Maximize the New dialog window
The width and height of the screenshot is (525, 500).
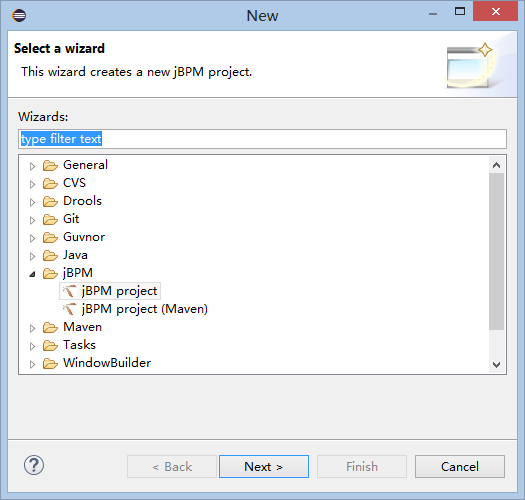(460, 12)
